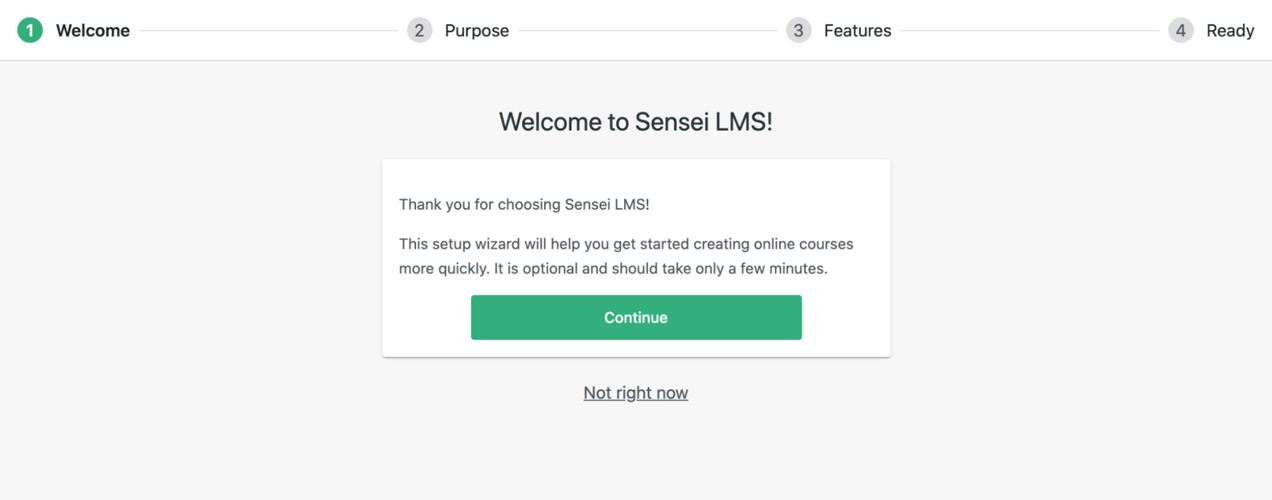Viewport: 1272px width, 500px height.
Task: Jump to the Ready step label
Action: click(1230, 31)
